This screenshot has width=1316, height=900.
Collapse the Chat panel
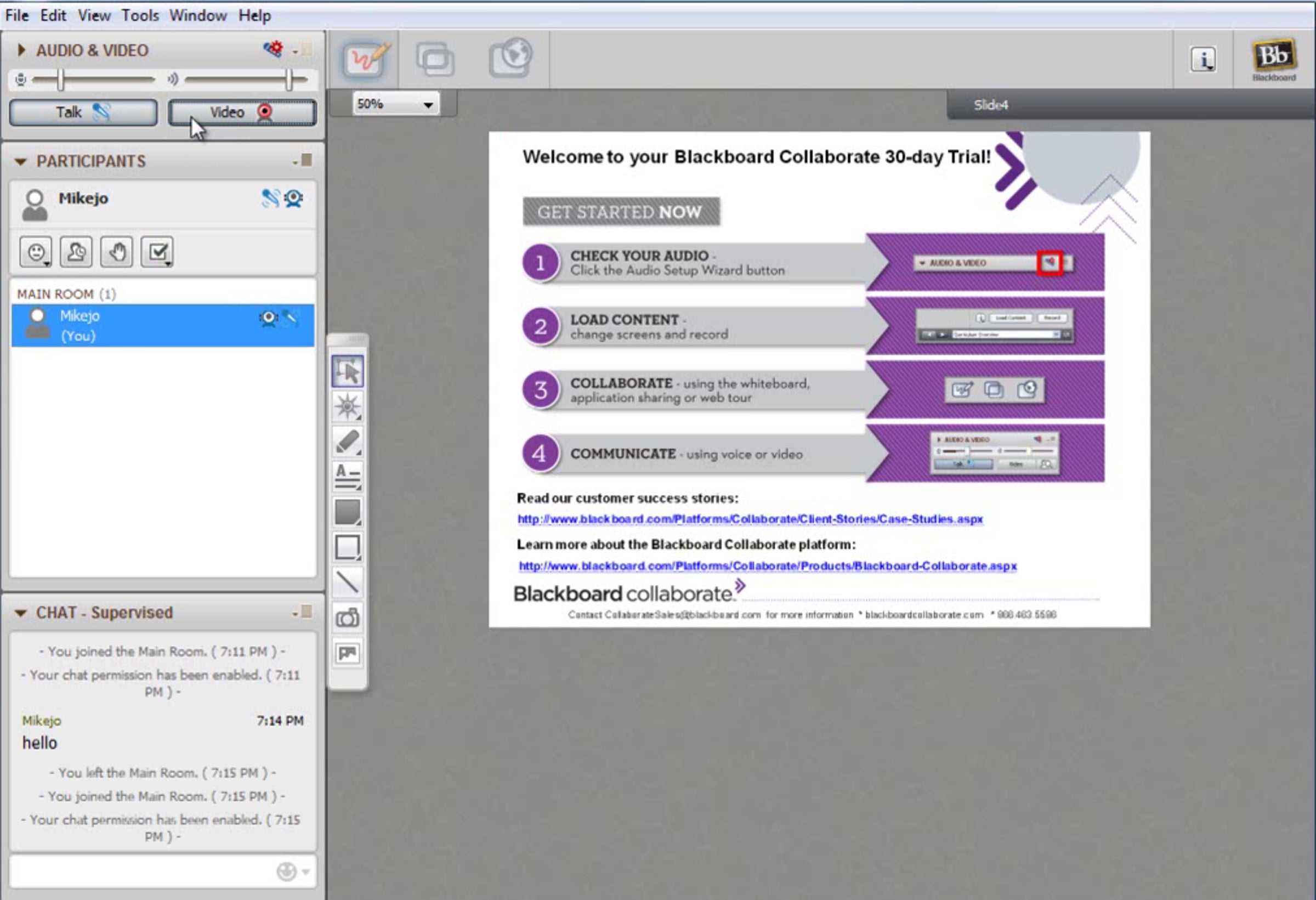[x=21, y=613]
